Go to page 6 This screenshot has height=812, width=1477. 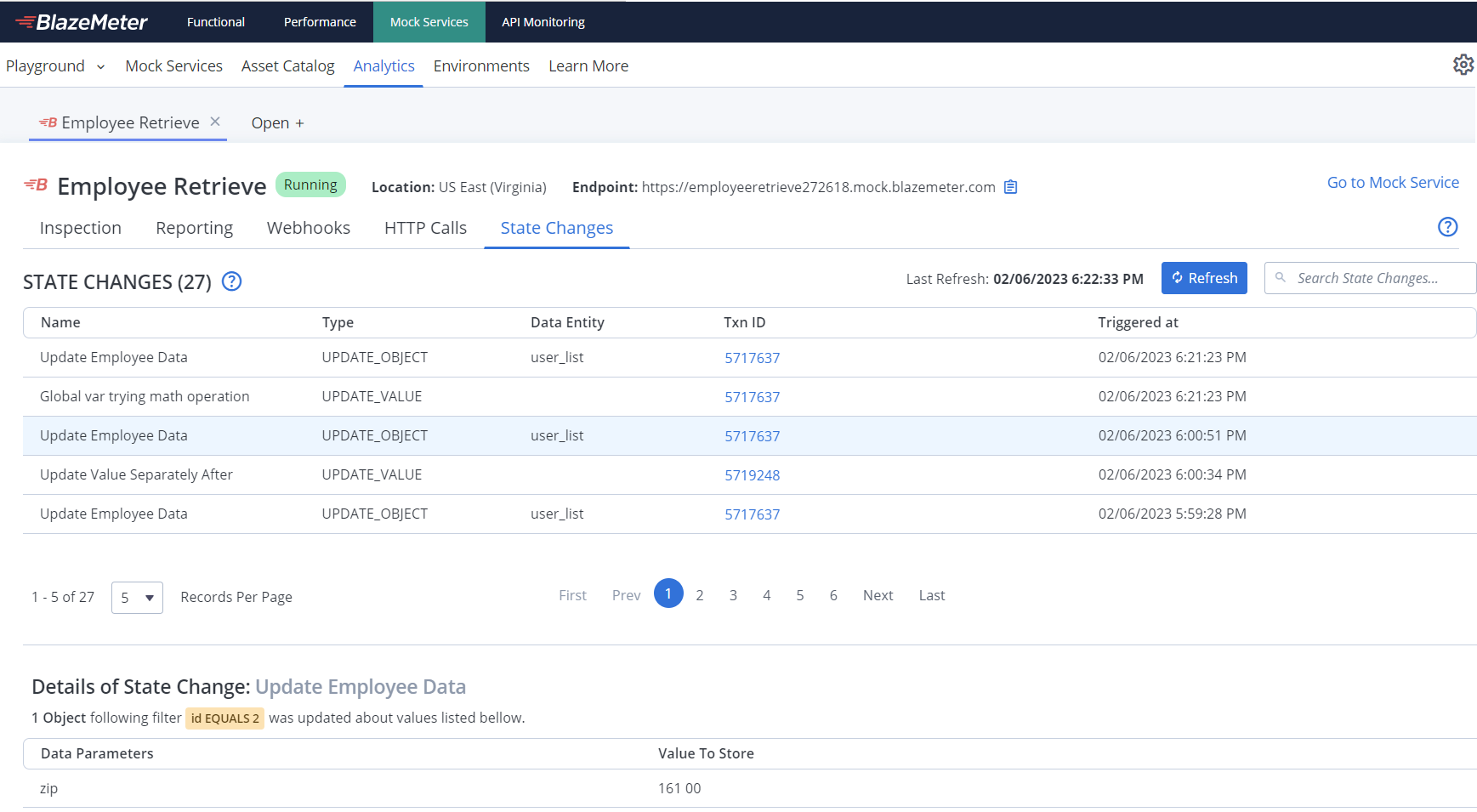[833, 596]
